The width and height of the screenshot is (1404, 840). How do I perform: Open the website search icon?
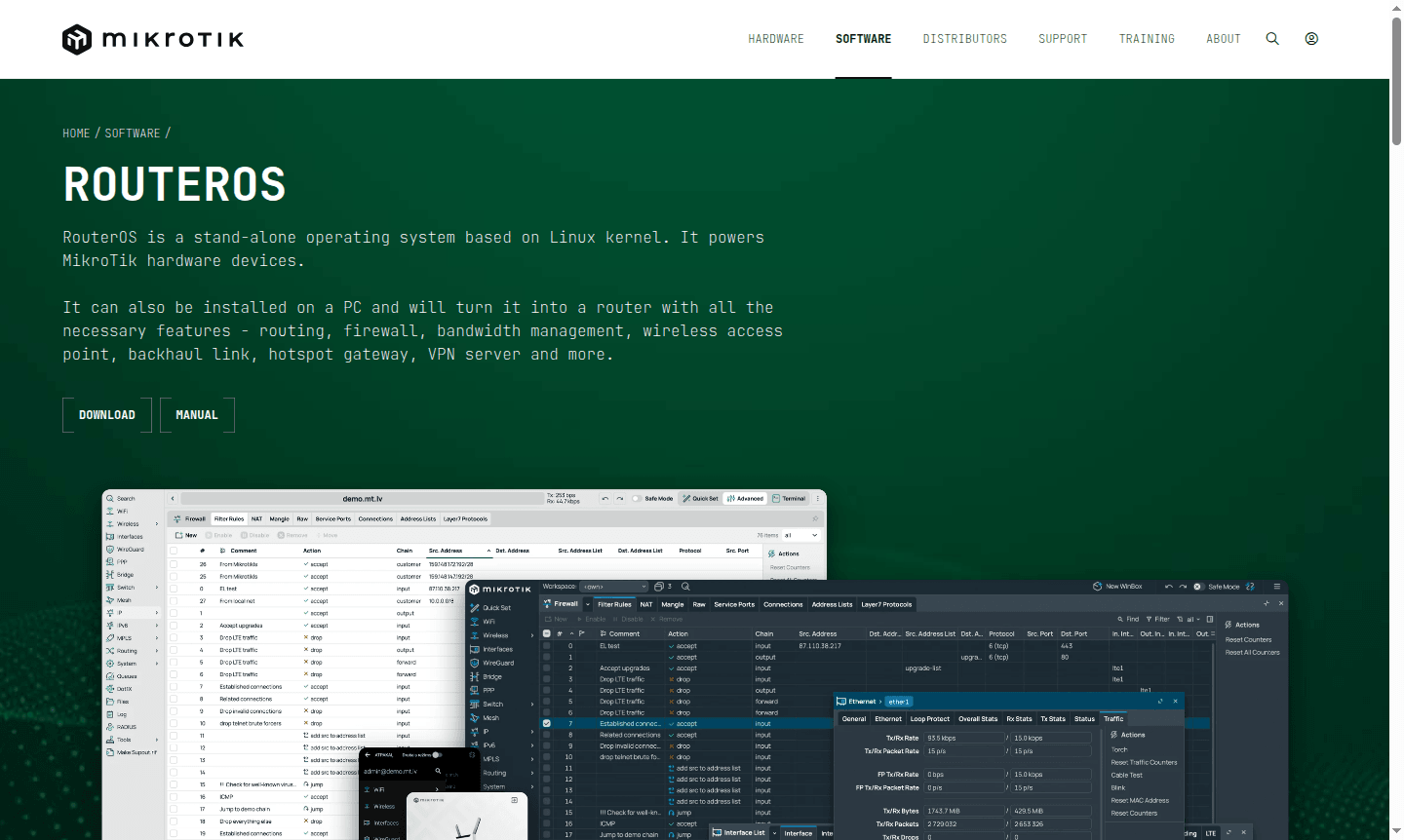(x=1272, y=38)
